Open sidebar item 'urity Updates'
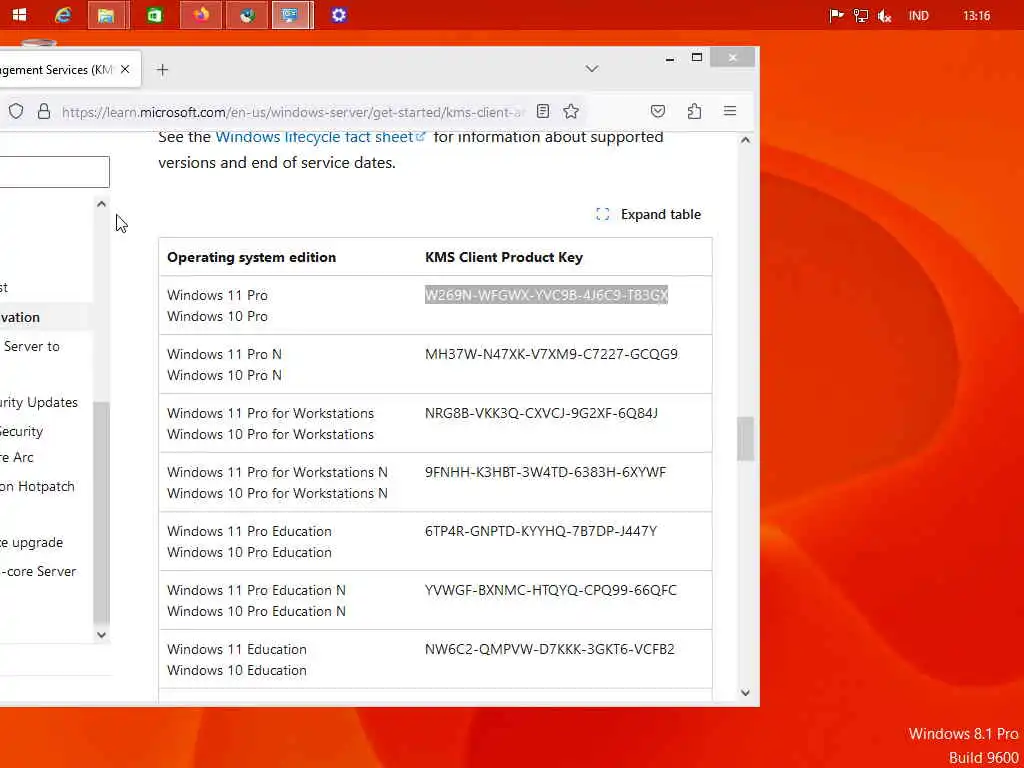The height and width of the screenshot is (768, 1024). click(x=39, y=402)
